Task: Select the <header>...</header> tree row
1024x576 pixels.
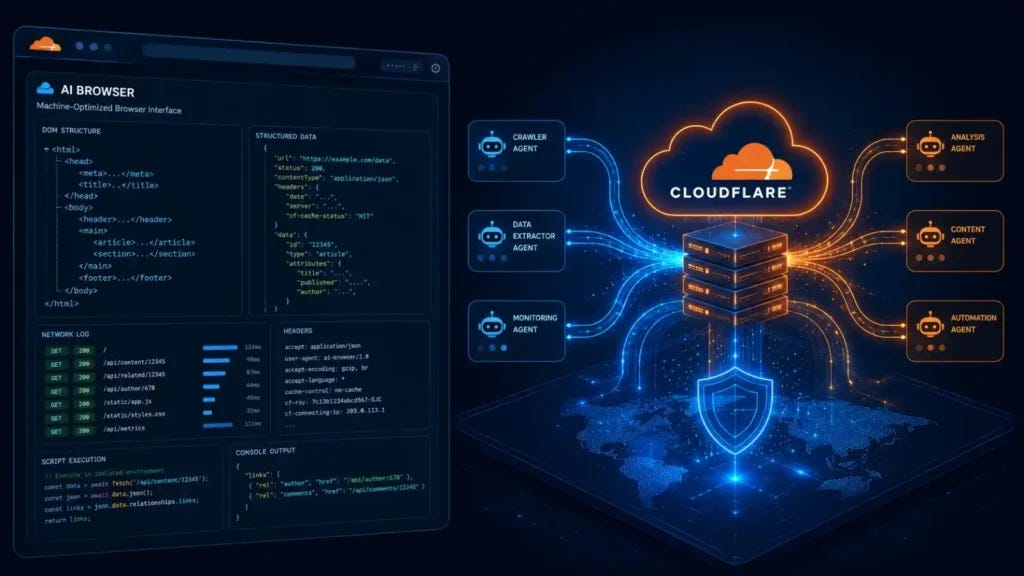Action: click(x=125, y=219)
